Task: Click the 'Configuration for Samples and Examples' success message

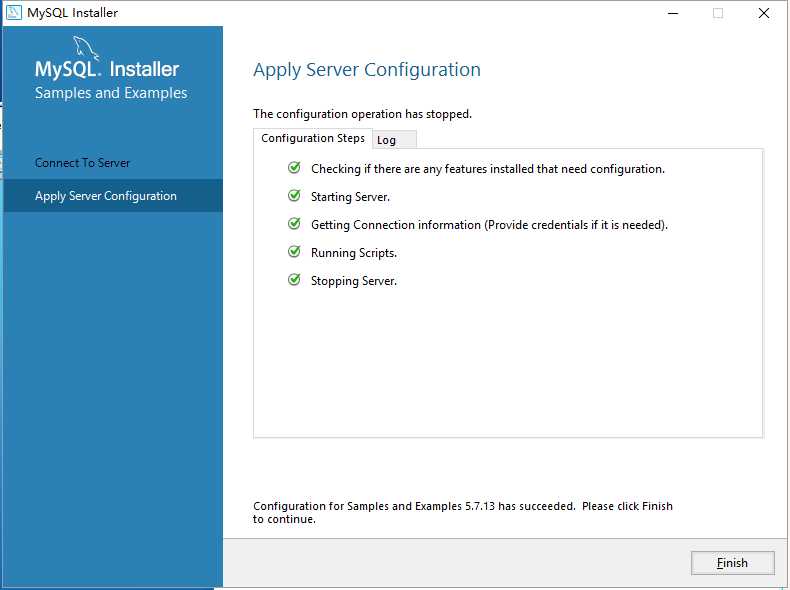Action: click(463, 512)
